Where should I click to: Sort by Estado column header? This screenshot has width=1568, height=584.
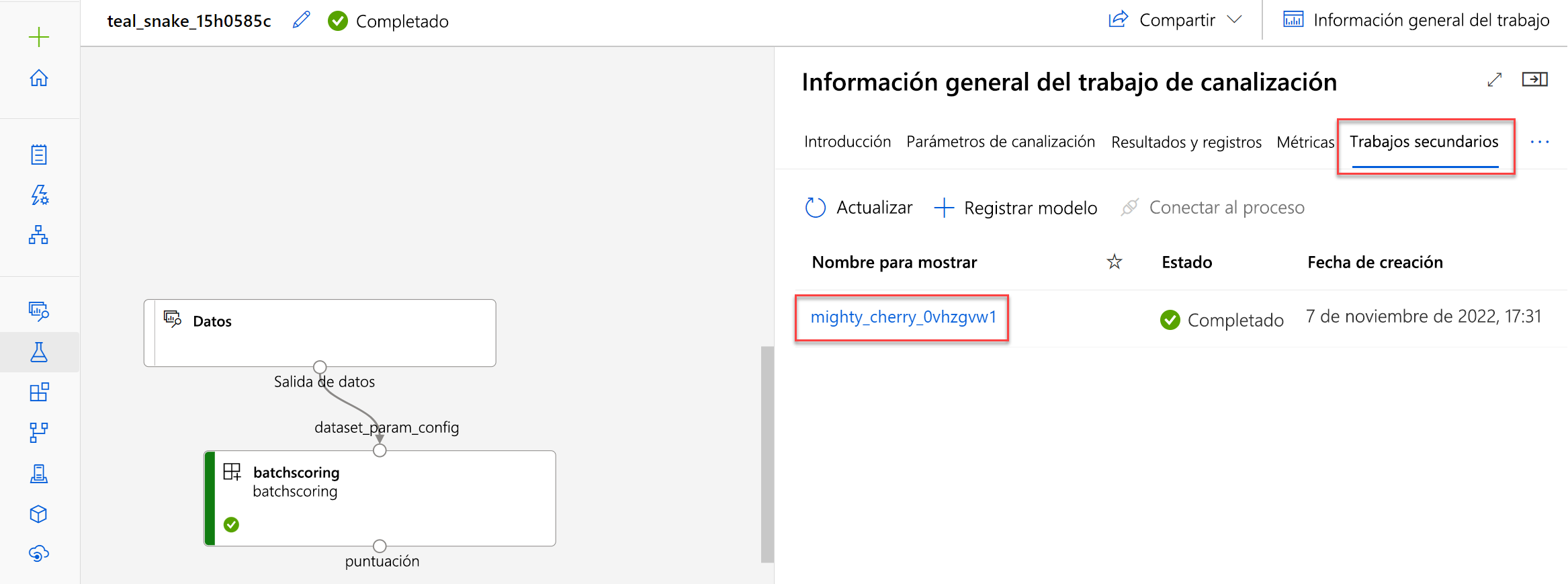point(1186,262)
